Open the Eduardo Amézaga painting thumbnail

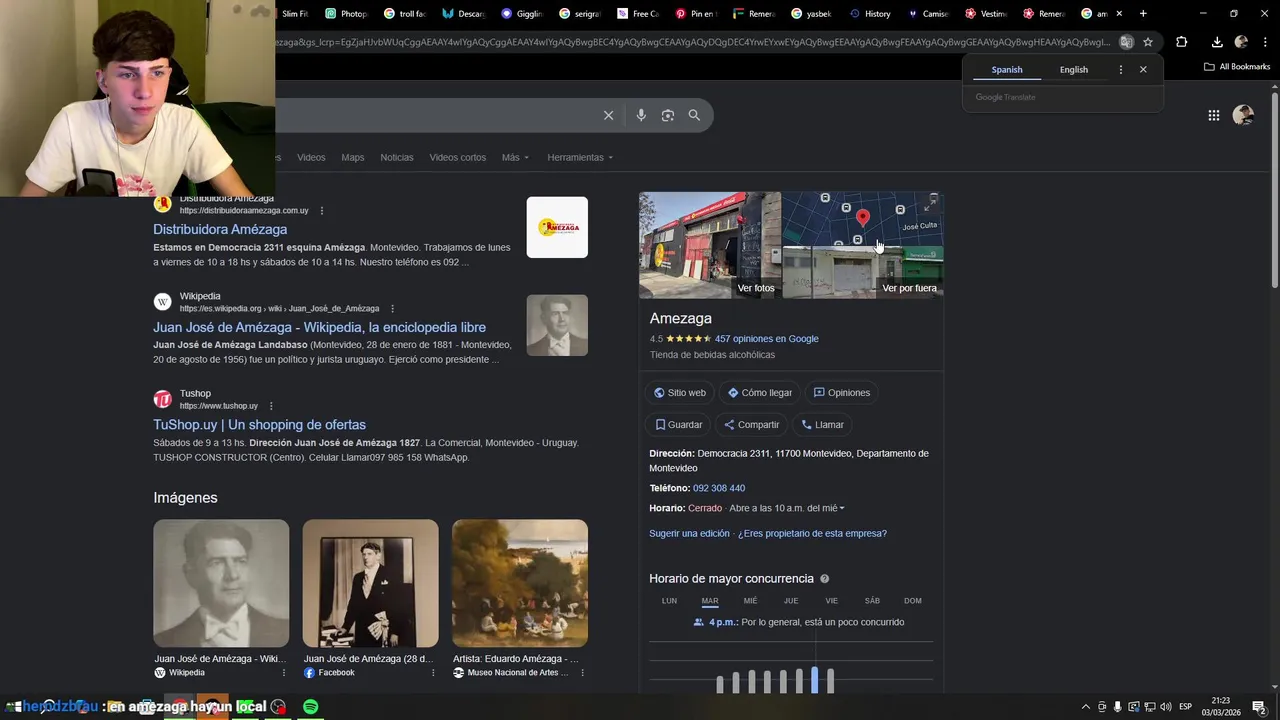[x=520, y=583]
